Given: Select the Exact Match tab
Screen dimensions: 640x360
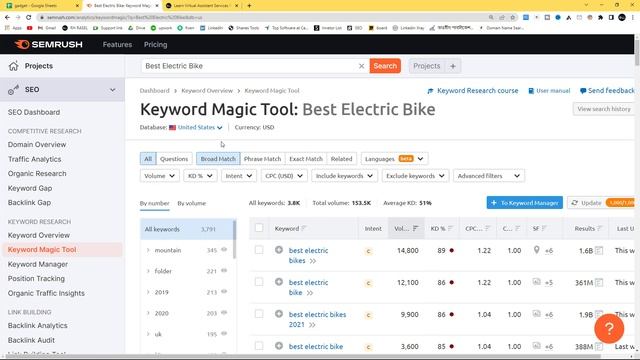Looking at the screenshot, I should click(306, 158).
